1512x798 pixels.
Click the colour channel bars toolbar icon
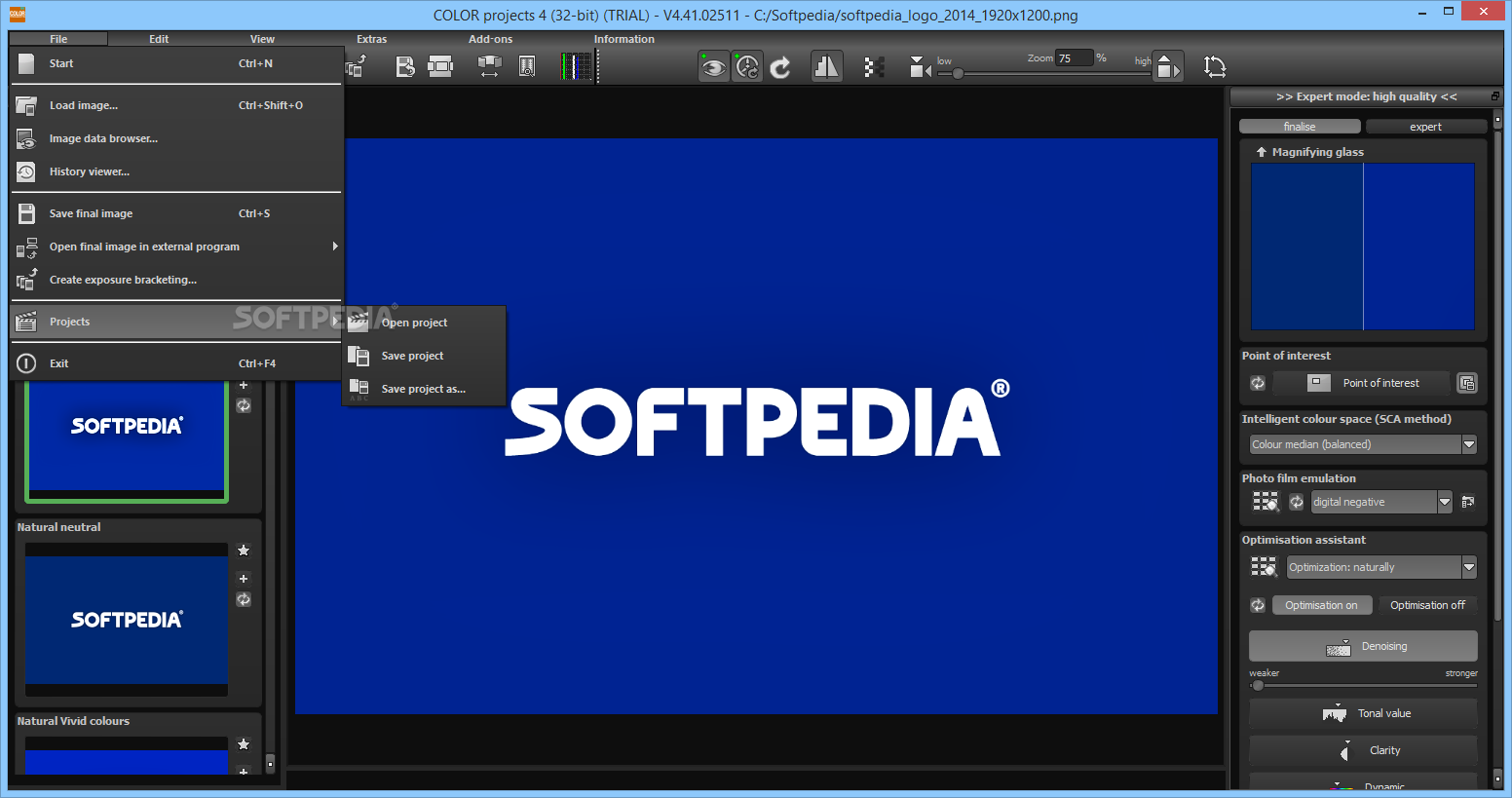point(577,66)
